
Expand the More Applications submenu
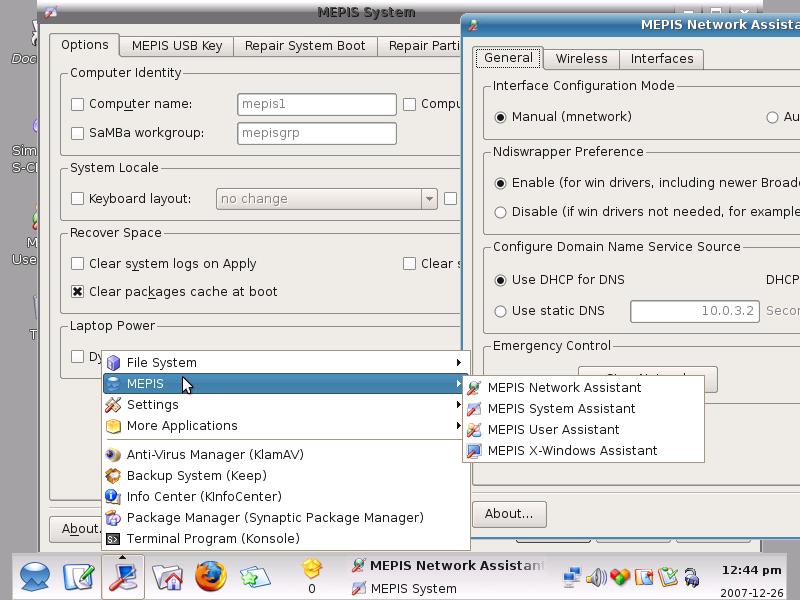286,426
